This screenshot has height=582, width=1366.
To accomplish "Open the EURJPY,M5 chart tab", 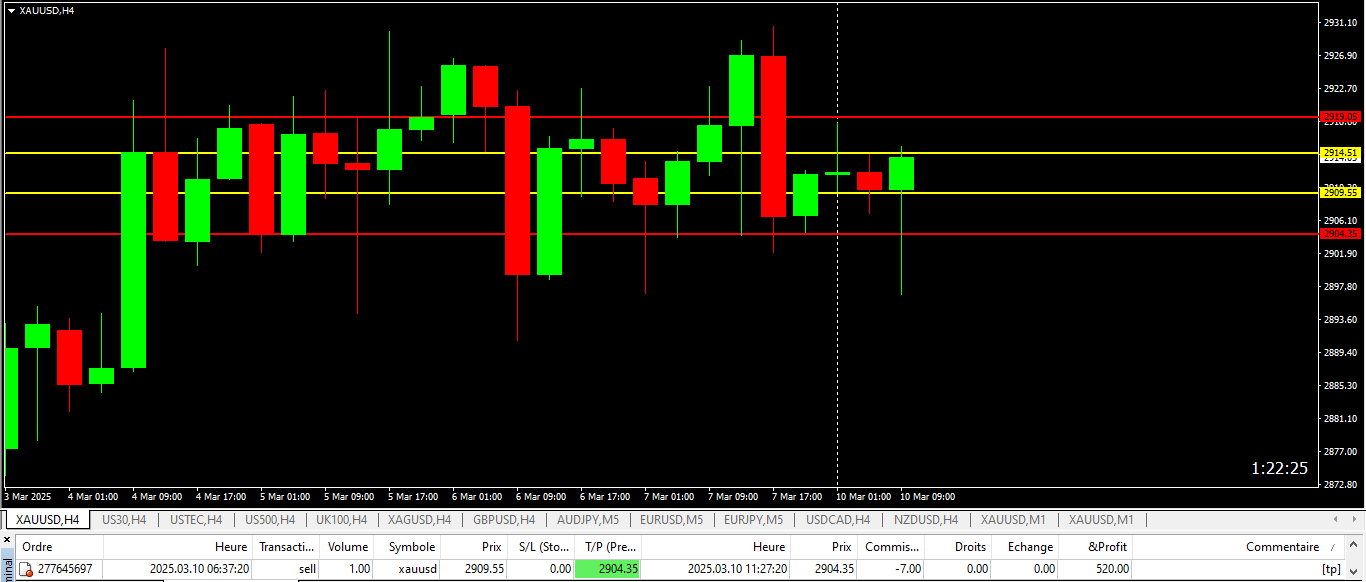I will click(753, 520).
